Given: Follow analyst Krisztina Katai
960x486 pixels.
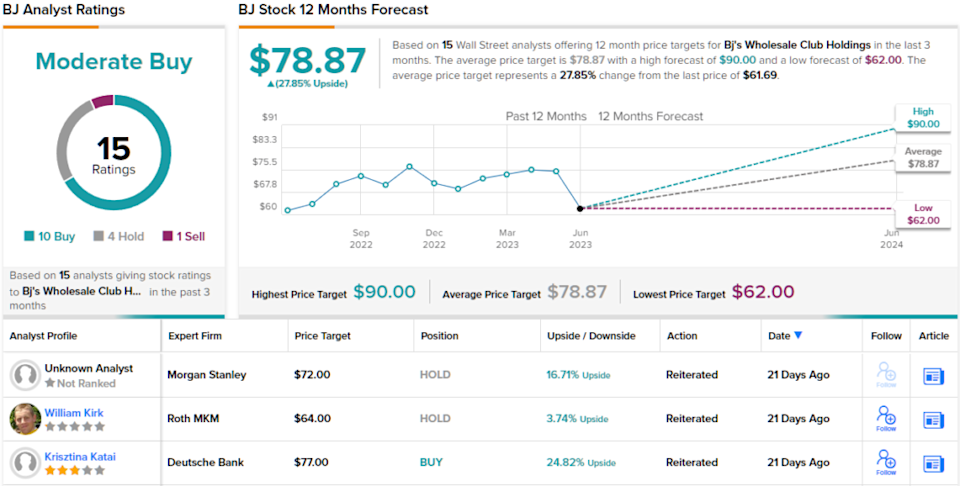Looking at the screenshot, I should coord(885,462).
